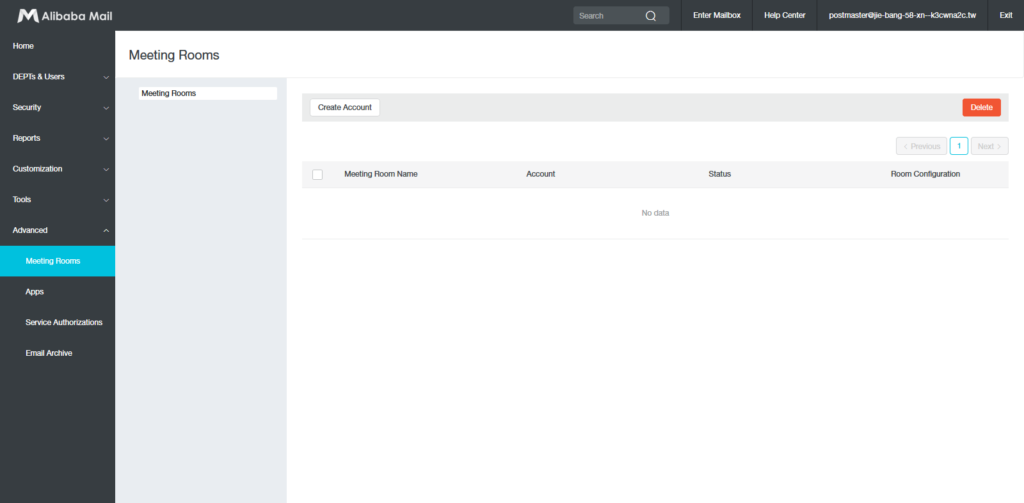Open the Customization menu
This screenshot has height=503, width=1024.
37,169
